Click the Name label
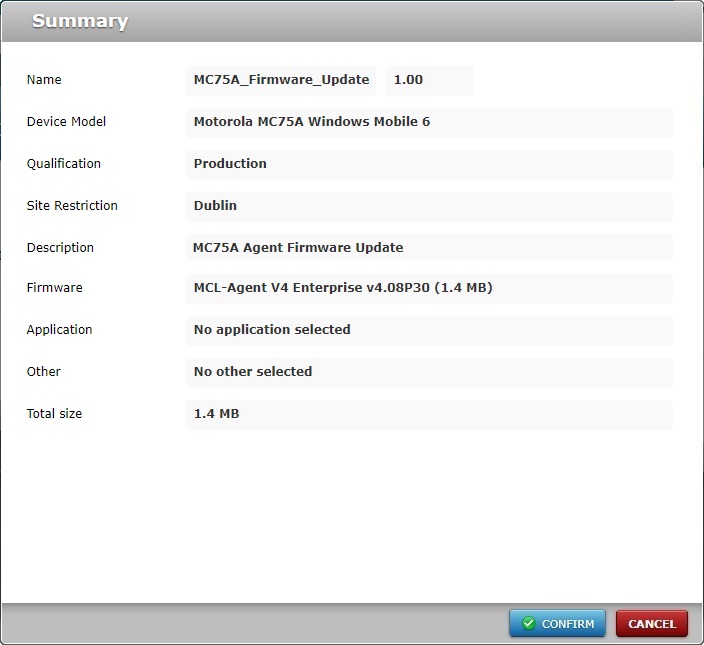Screen dimensions: 704x645 [44, 79]
